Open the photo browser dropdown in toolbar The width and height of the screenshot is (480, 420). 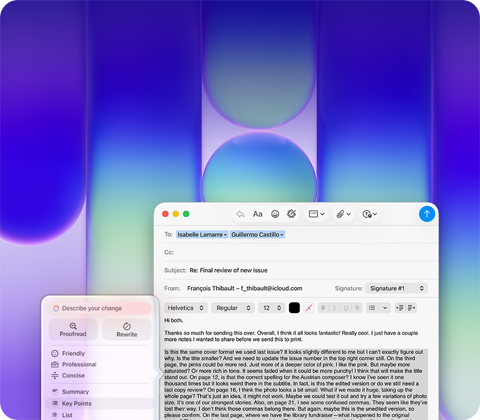(x=369, y=214)
